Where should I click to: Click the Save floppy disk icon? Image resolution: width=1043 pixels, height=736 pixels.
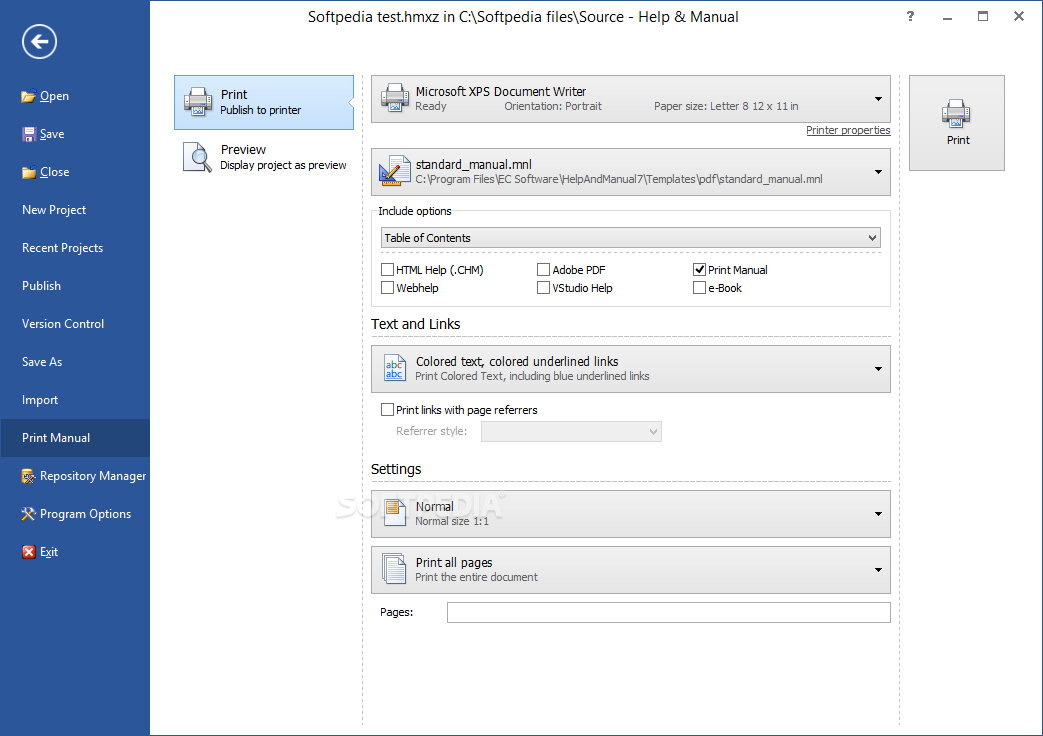point(29,134)
